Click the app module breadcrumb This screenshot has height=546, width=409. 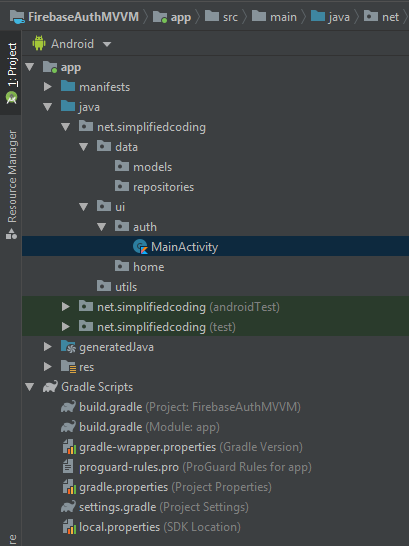[172, 17]
